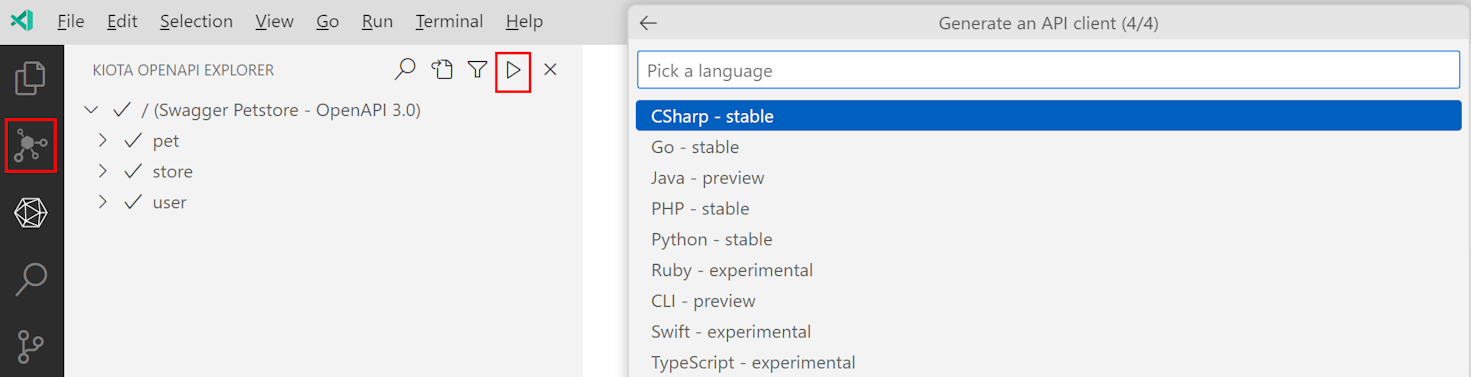Click the open API description icon

[442, 70]
